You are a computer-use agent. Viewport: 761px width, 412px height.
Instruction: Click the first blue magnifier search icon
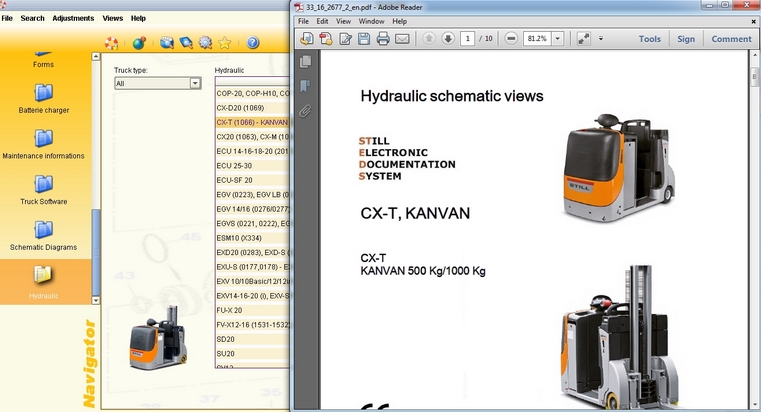pyautogui.click(x=166, y=43)
